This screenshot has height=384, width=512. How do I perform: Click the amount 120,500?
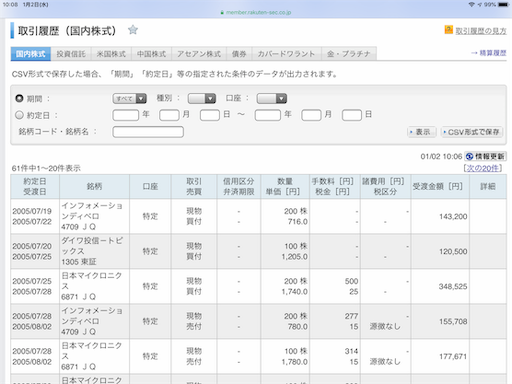point(453,252)
